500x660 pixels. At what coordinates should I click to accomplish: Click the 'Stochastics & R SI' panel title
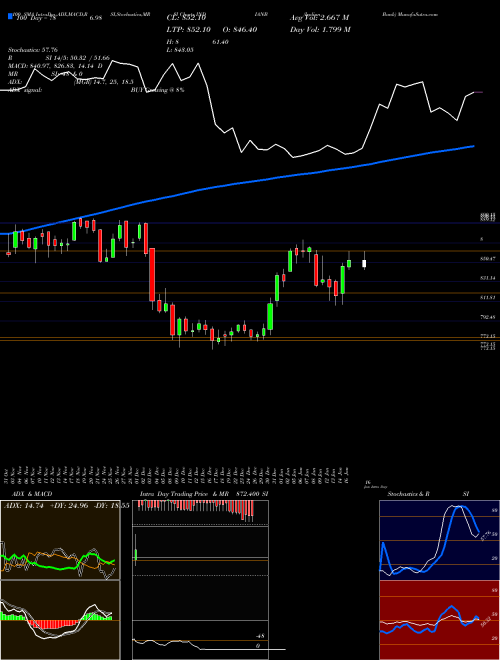pyautogui.click(x=428, y=494)
